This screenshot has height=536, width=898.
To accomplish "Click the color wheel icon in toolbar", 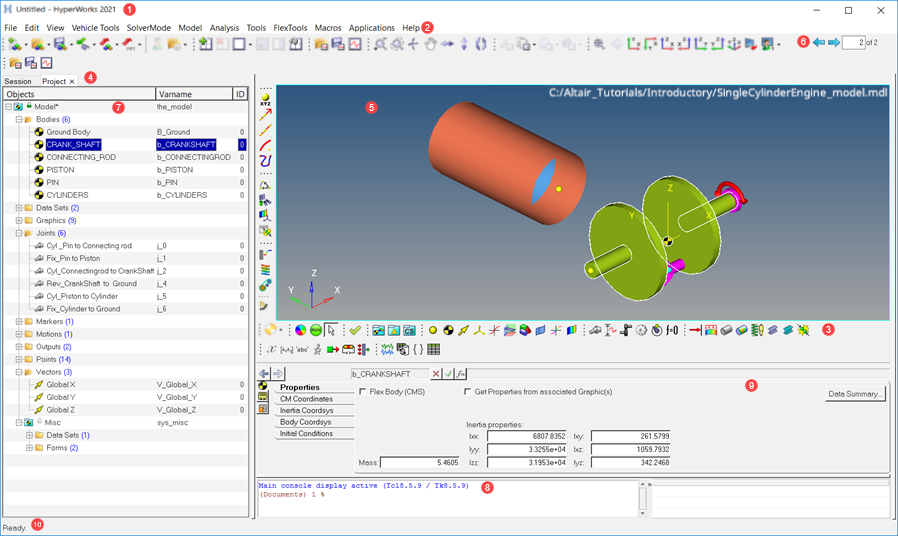I will click(x=300, y=330).
